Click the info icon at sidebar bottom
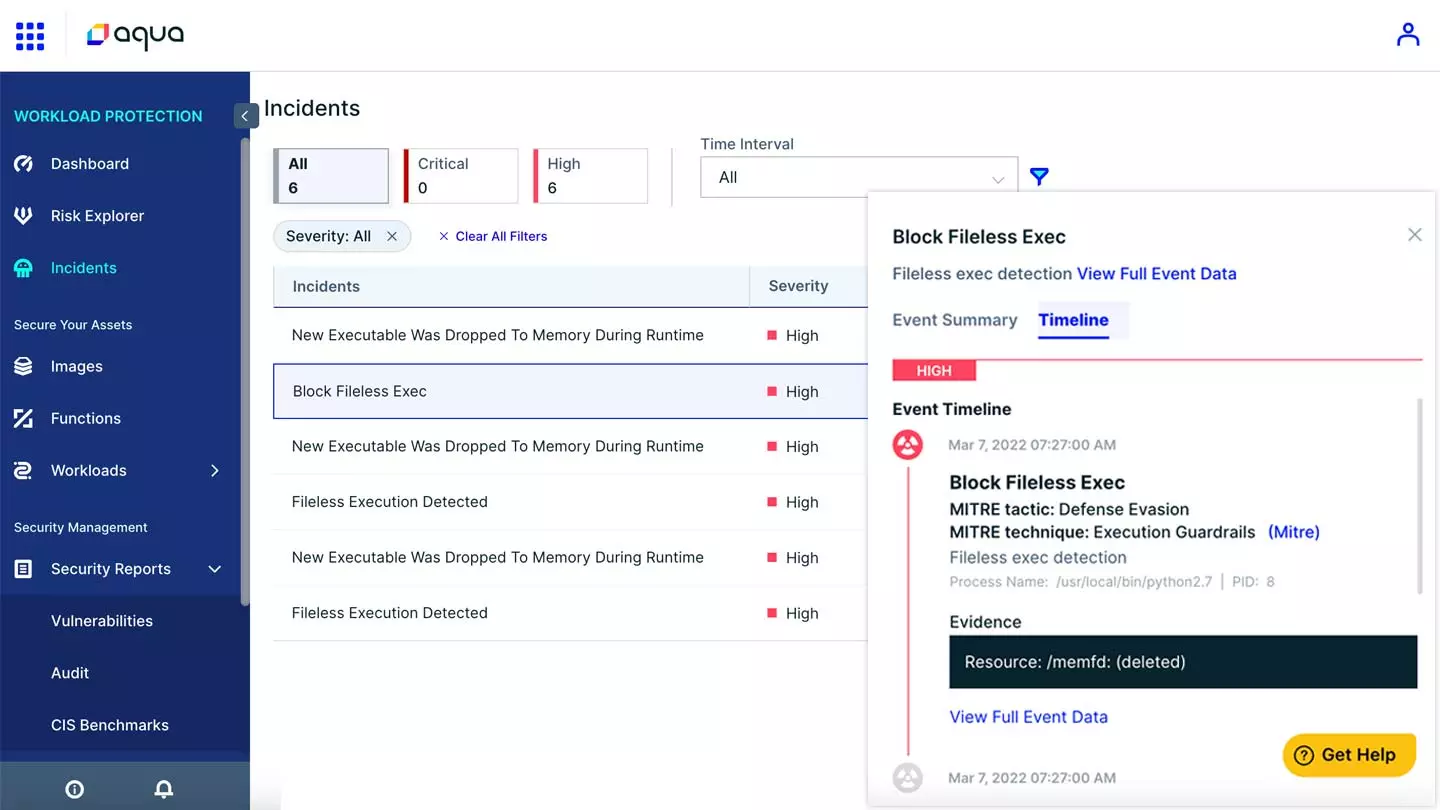The image size is (1440, 810). coord(74,790)
